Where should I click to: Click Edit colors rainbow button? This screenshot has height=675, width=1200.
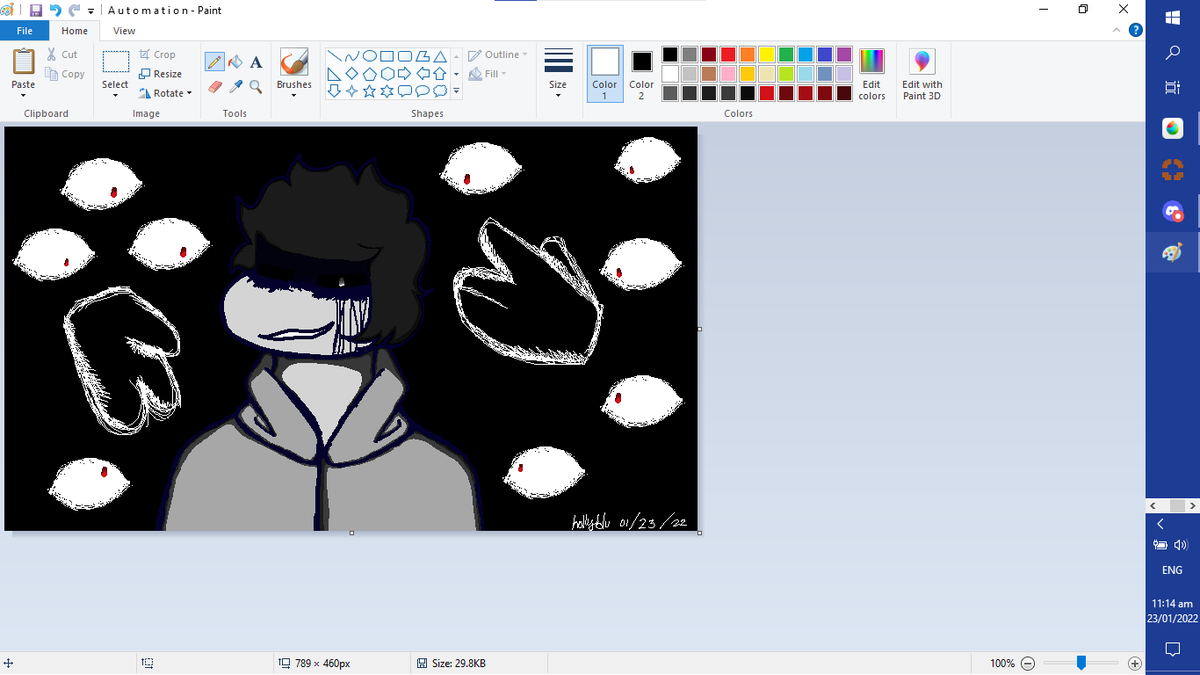pos(872,74)
